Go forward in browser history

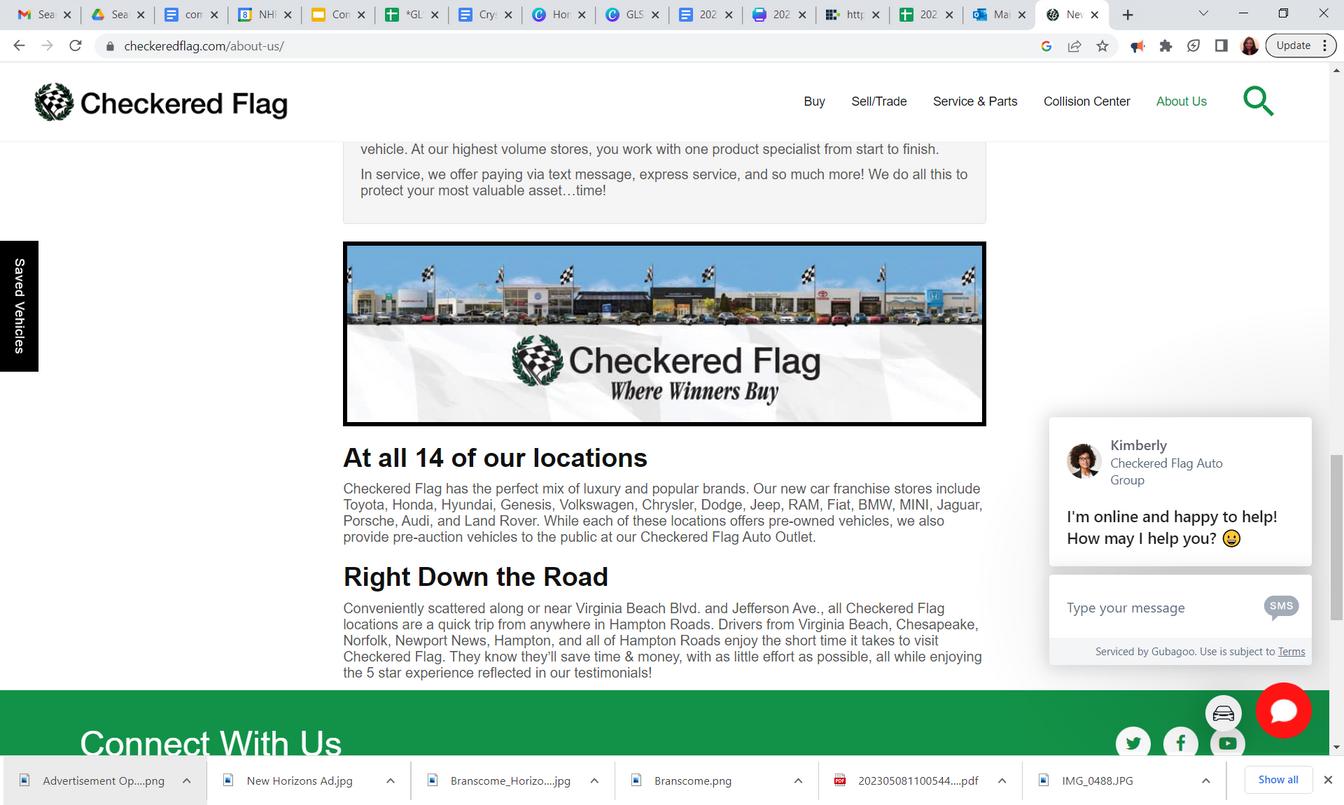coord(47,46)
